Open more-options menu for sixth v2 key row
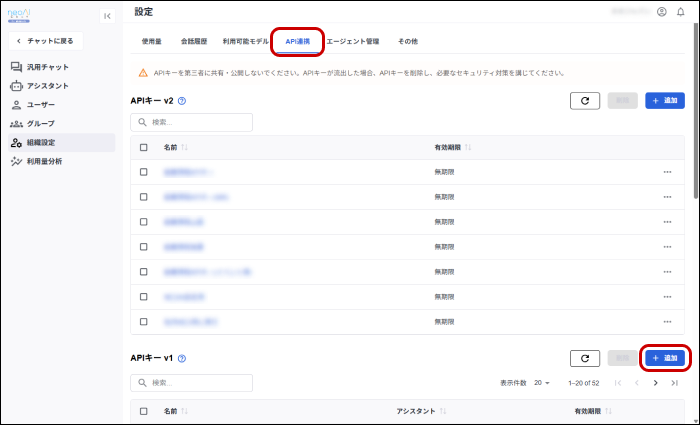The image size is (700, 425). [667, 297]
